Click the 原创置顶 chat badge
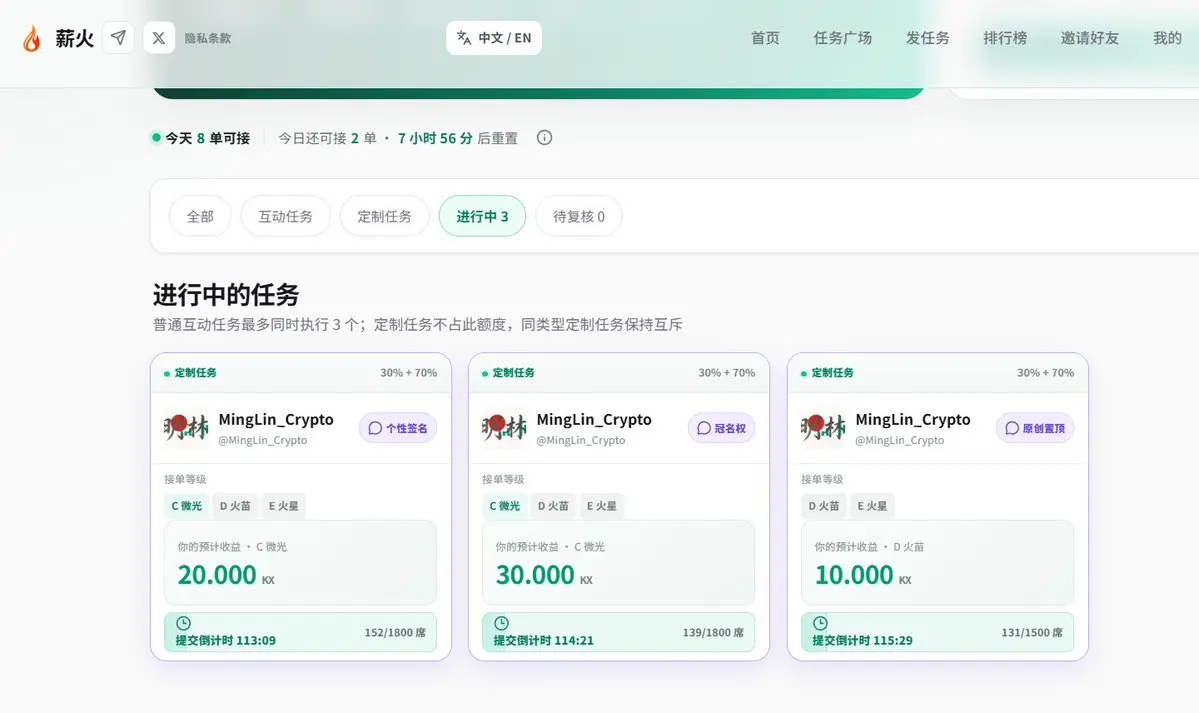The height and width of the screenshot is (713, 1199). [x=1035, y=428]
